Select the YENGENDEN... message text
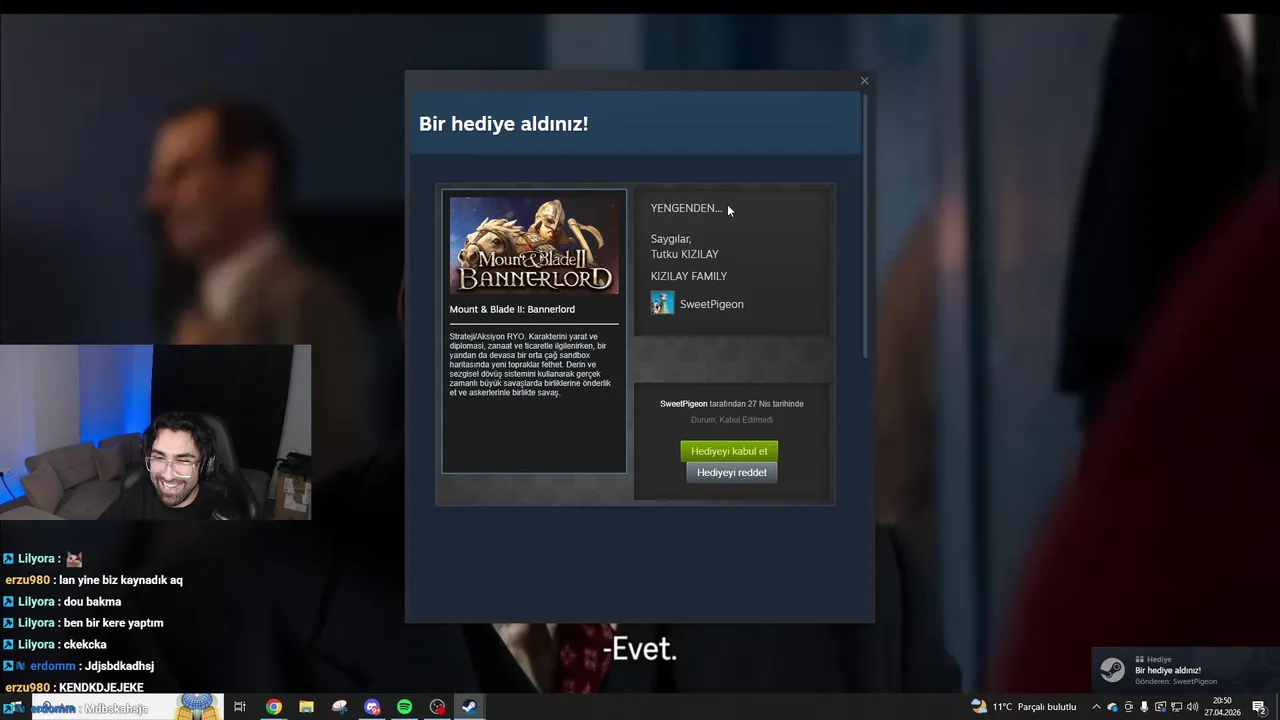 click(x=686, y=208)
